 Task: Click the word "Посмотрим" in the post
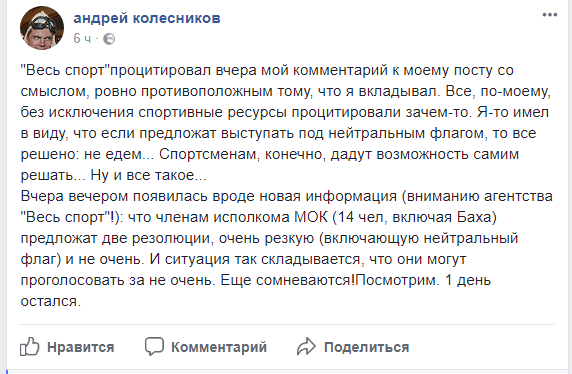click(395, 280)
